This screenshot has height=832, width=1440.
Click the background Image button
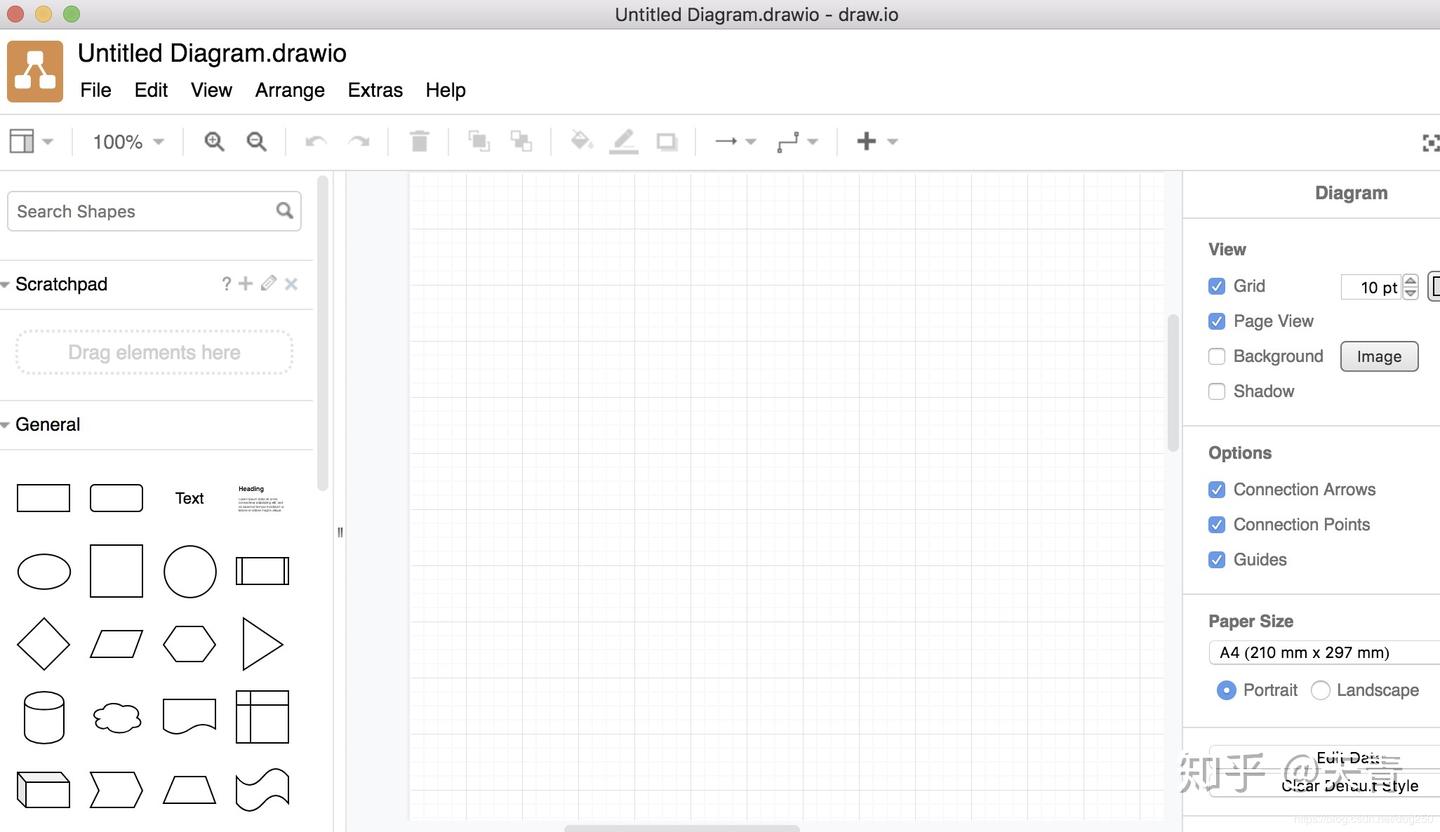[1379, 356]
